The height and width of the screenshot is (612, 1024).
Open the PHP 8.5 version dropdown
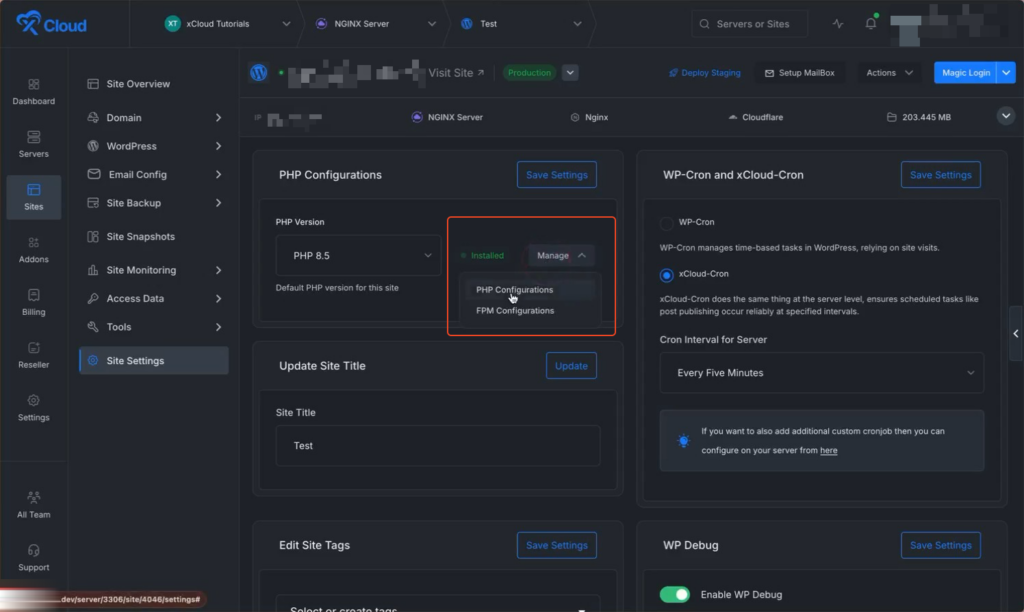(358, 256)
